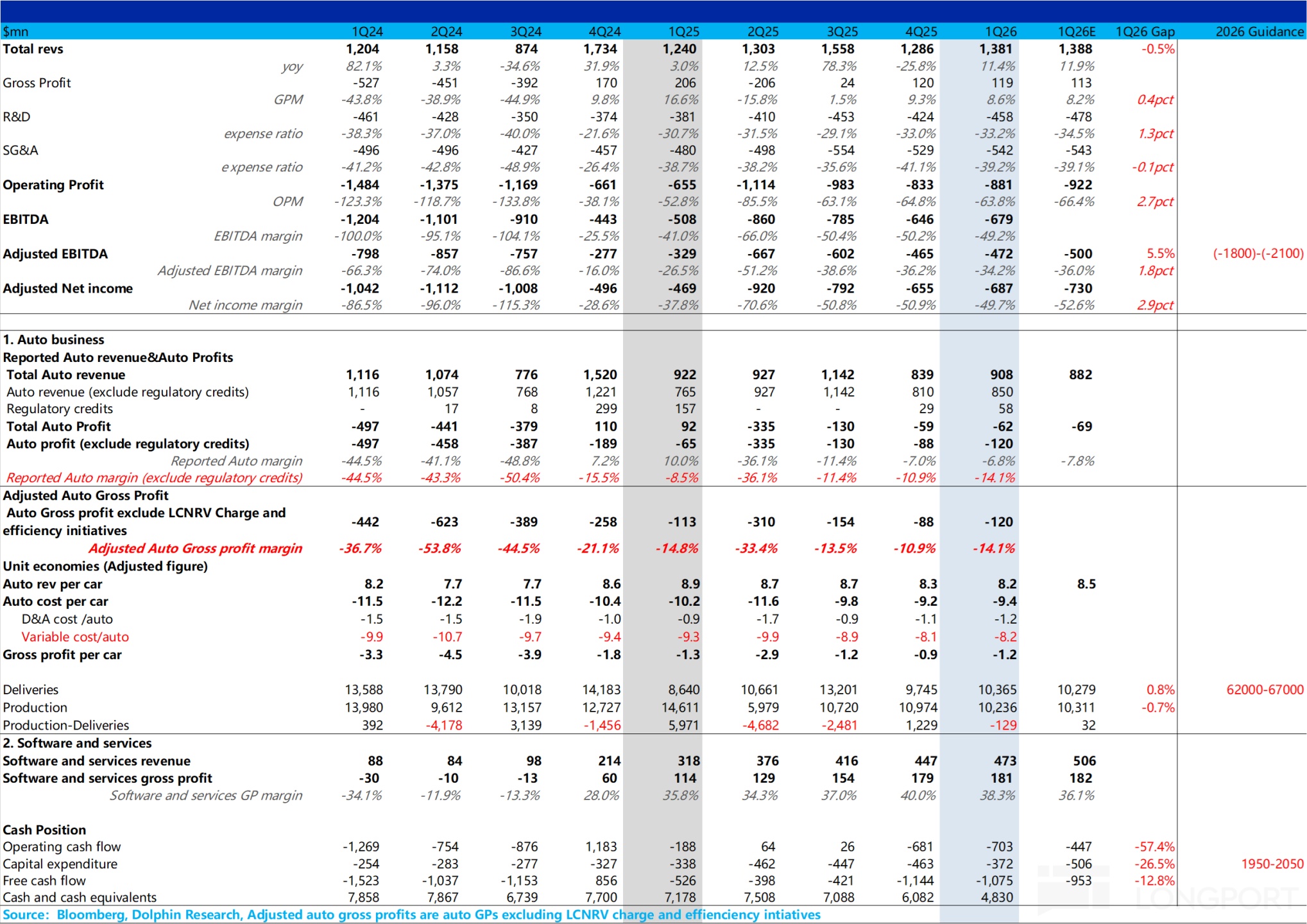Viewport: 1307px width, 924px height.
Task: Click the Deliveries guidance 62000-67000
Action: pos(1265,690)
